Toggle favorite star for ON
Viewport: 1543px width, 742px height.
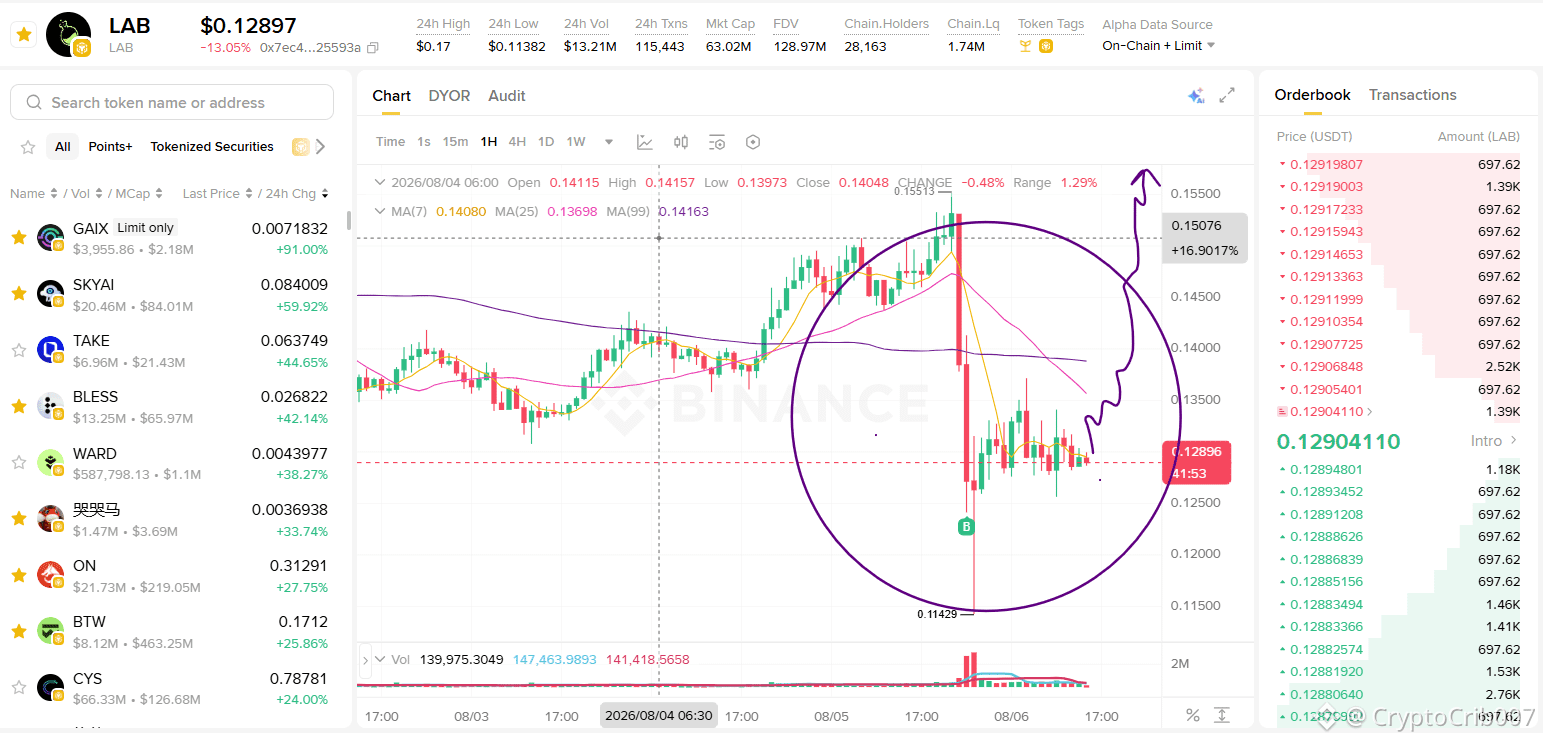pyautogui.click(x=18, y=575)
